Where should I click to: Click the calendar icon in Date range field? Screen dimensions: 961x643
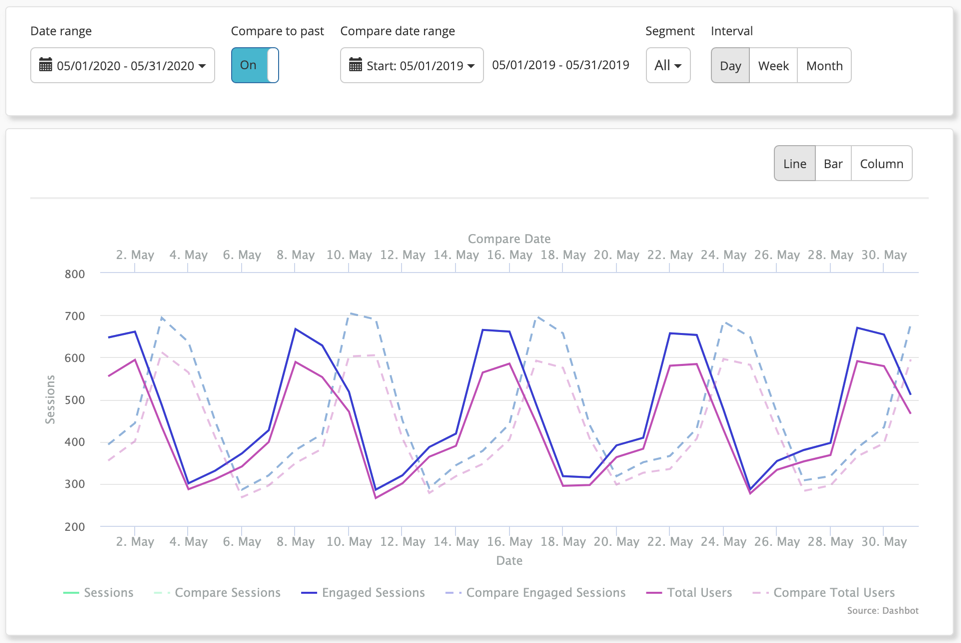45,64
